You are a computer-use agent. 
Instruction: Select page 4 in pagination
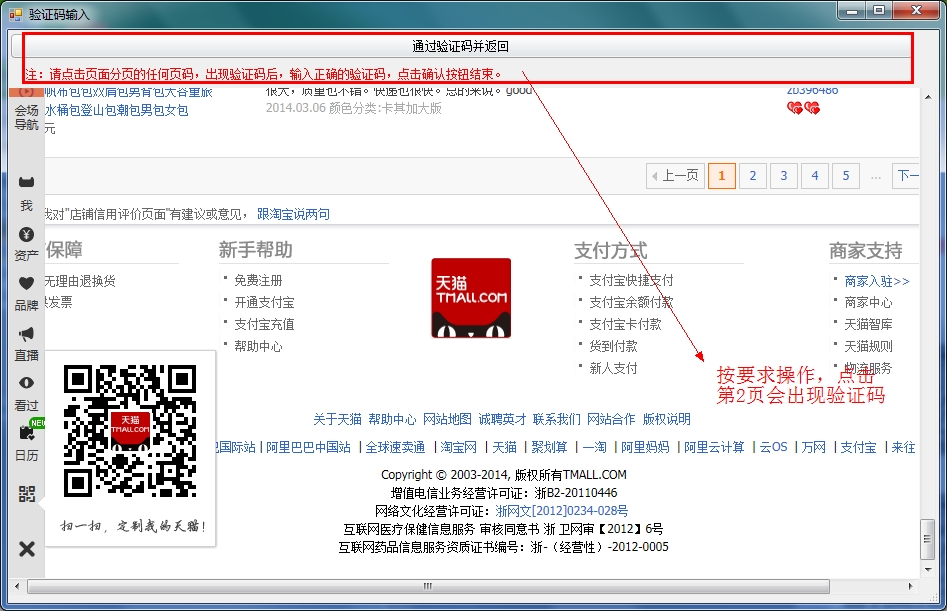(x=815, y=176)
